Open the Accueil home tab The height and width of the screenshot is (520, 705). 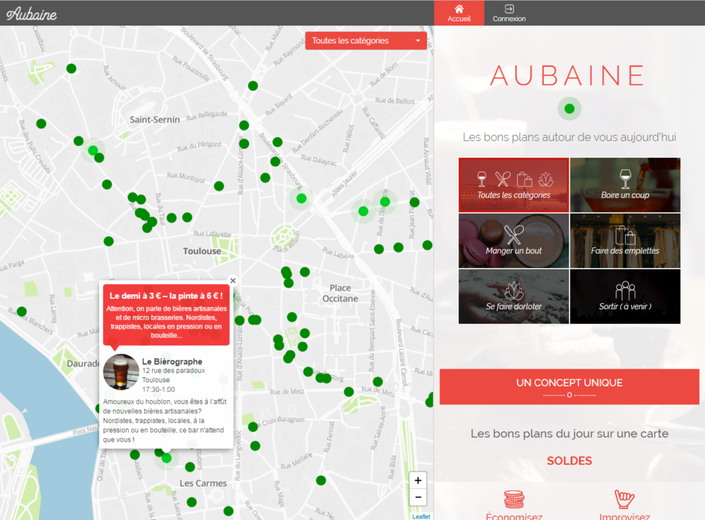click(459, 13)
